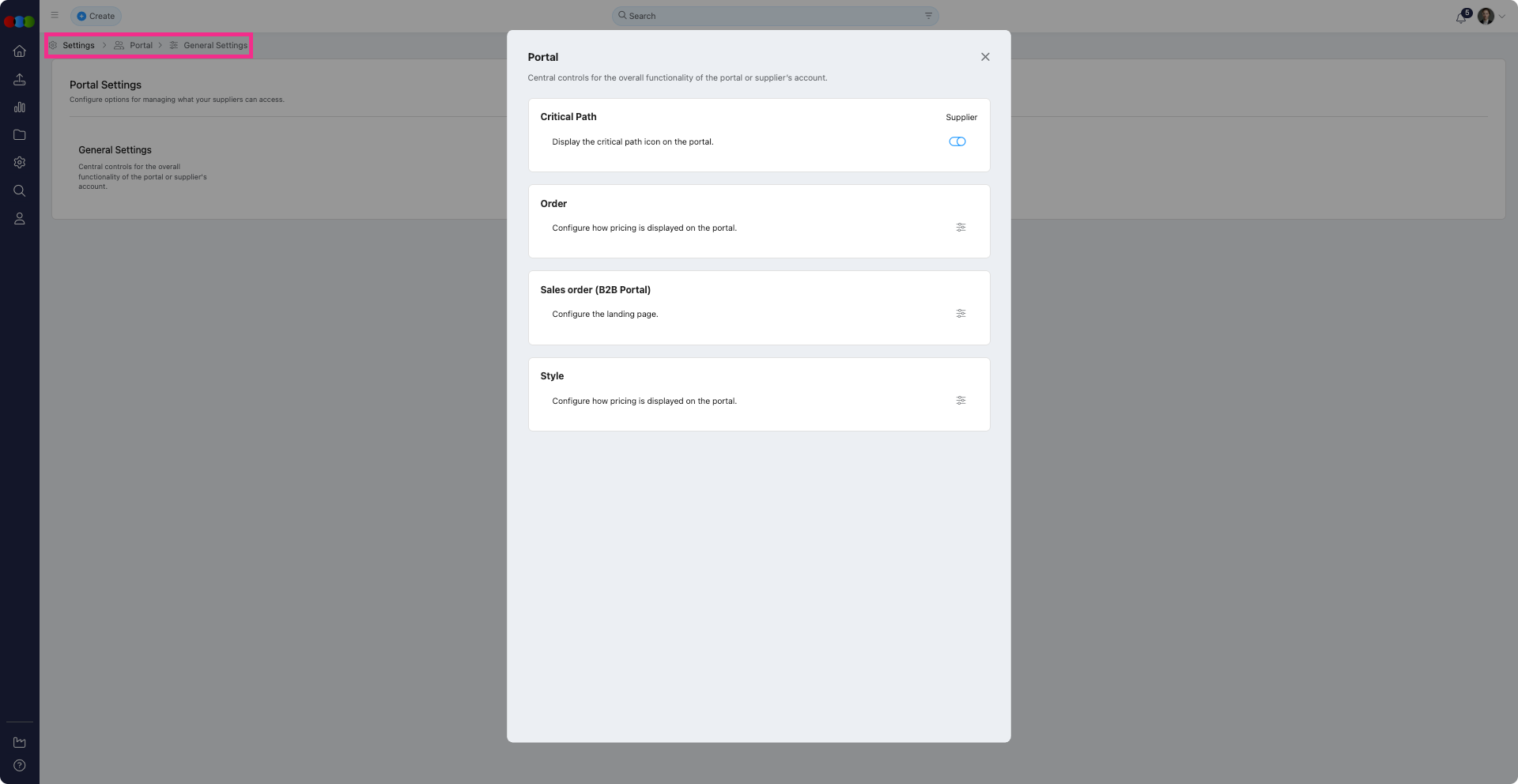The height and width of the screenshot is (784, 1518).
Task: Open the user profile icon in sidebar
Action: tap(20, 219)
